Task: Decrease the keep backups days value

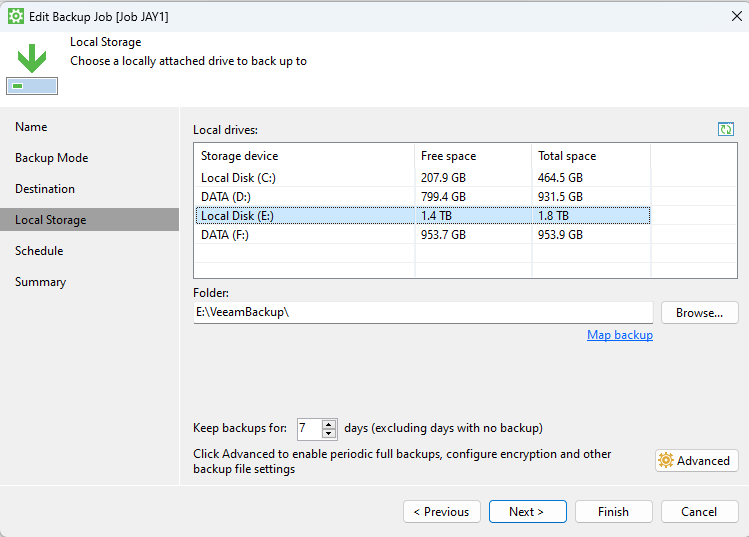Action: [329, 433]
